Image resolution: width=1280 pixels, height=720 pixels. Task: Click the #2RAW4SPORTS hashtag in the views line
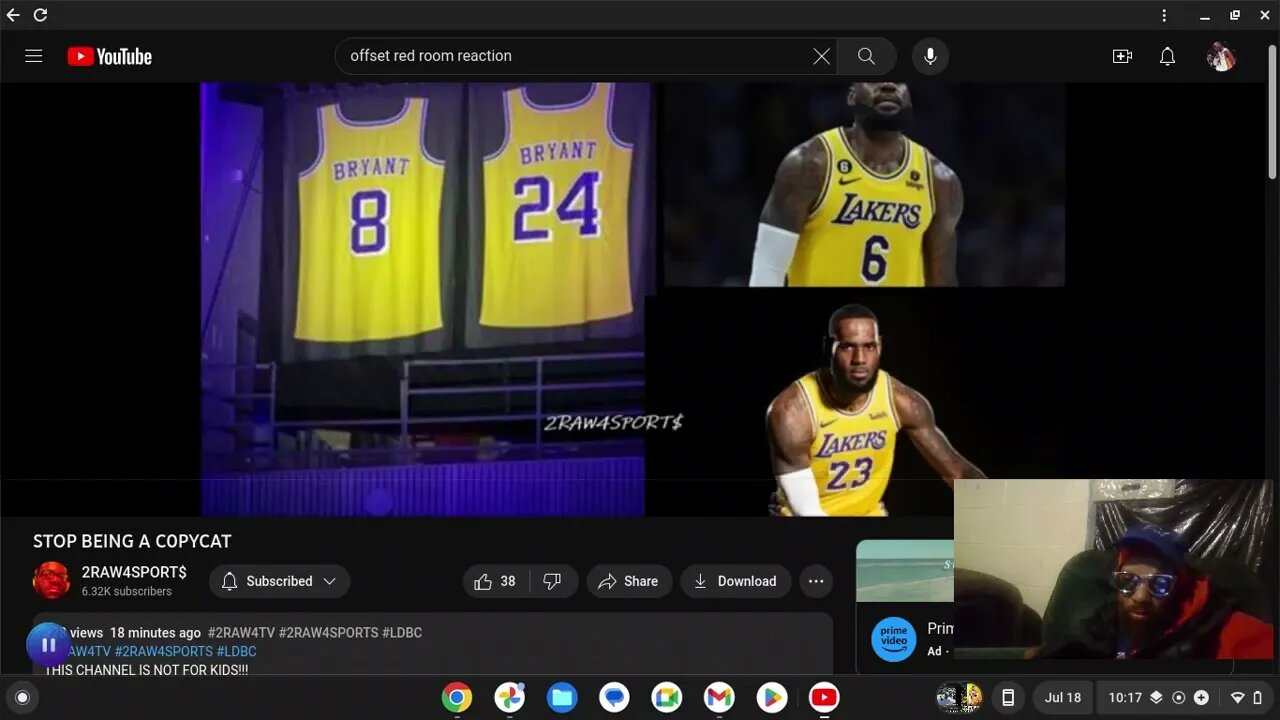(328, 633)
